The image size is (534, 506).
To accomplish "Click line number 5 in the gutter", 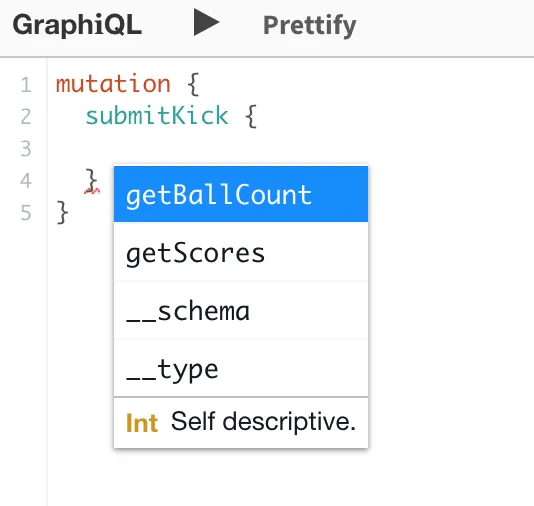I will pos(26,213).
